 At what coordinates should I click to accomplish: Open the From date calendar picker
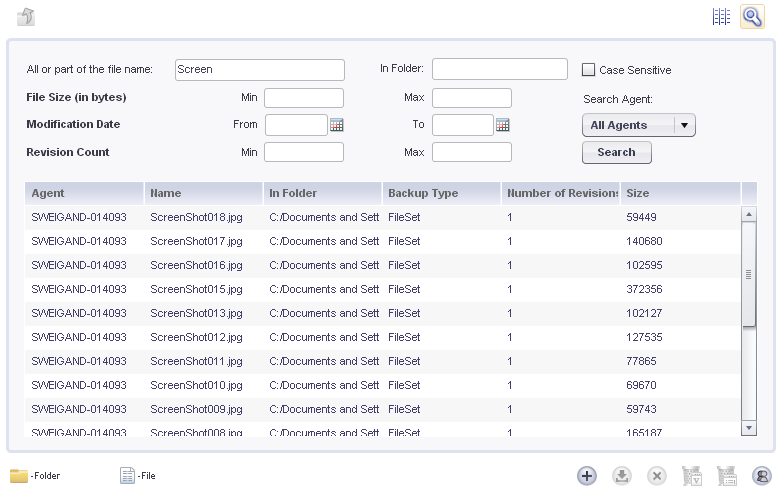[337, 125]
